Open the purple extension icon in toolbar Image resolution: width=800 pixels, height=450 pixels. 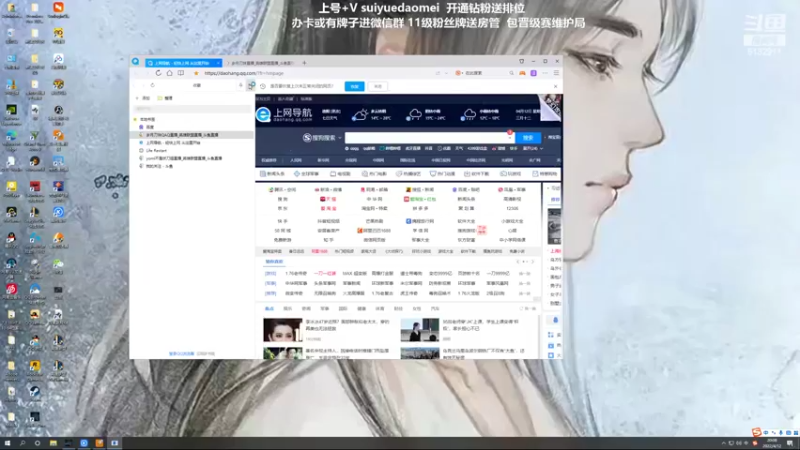pyautogui.click(x=534, y=73)
